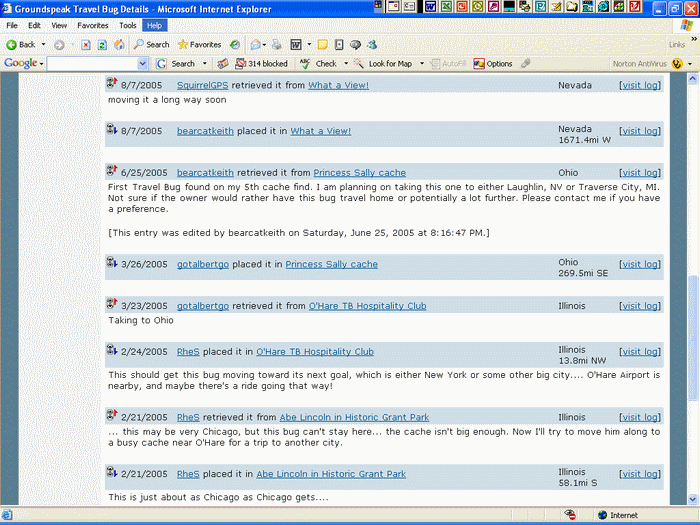Run the spell Check button
Viewport: 700px width, 525px height.
[318, 64]
